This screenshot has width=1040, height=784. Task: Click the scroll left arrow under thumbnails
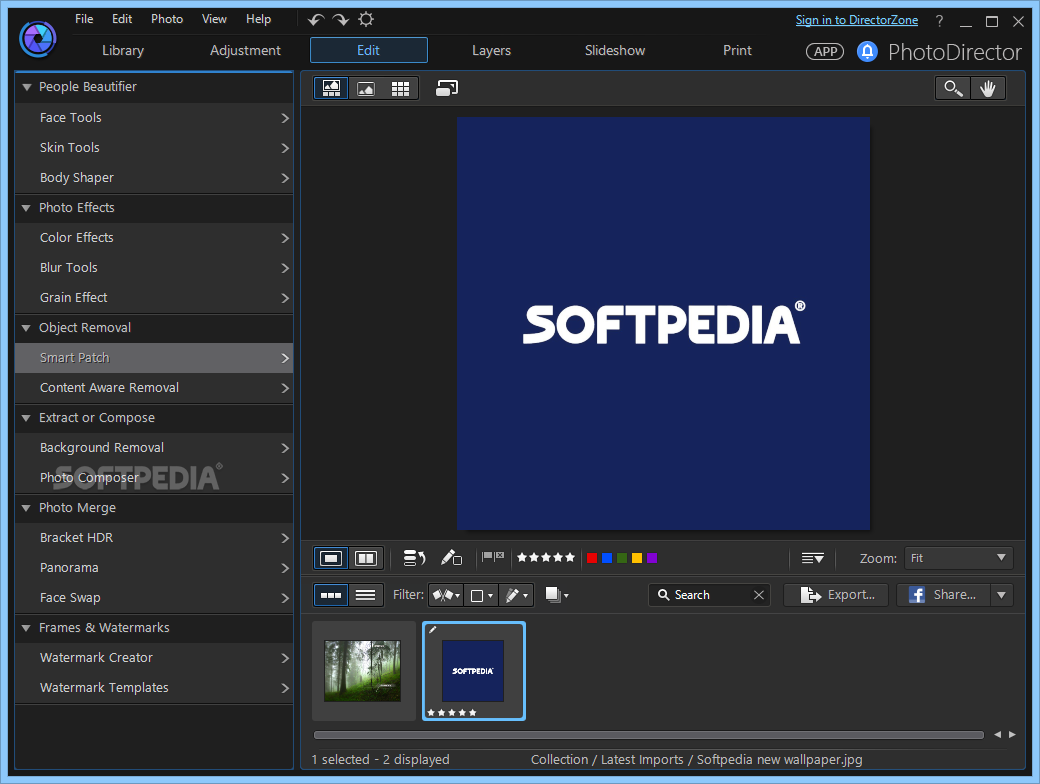(997, 734)
